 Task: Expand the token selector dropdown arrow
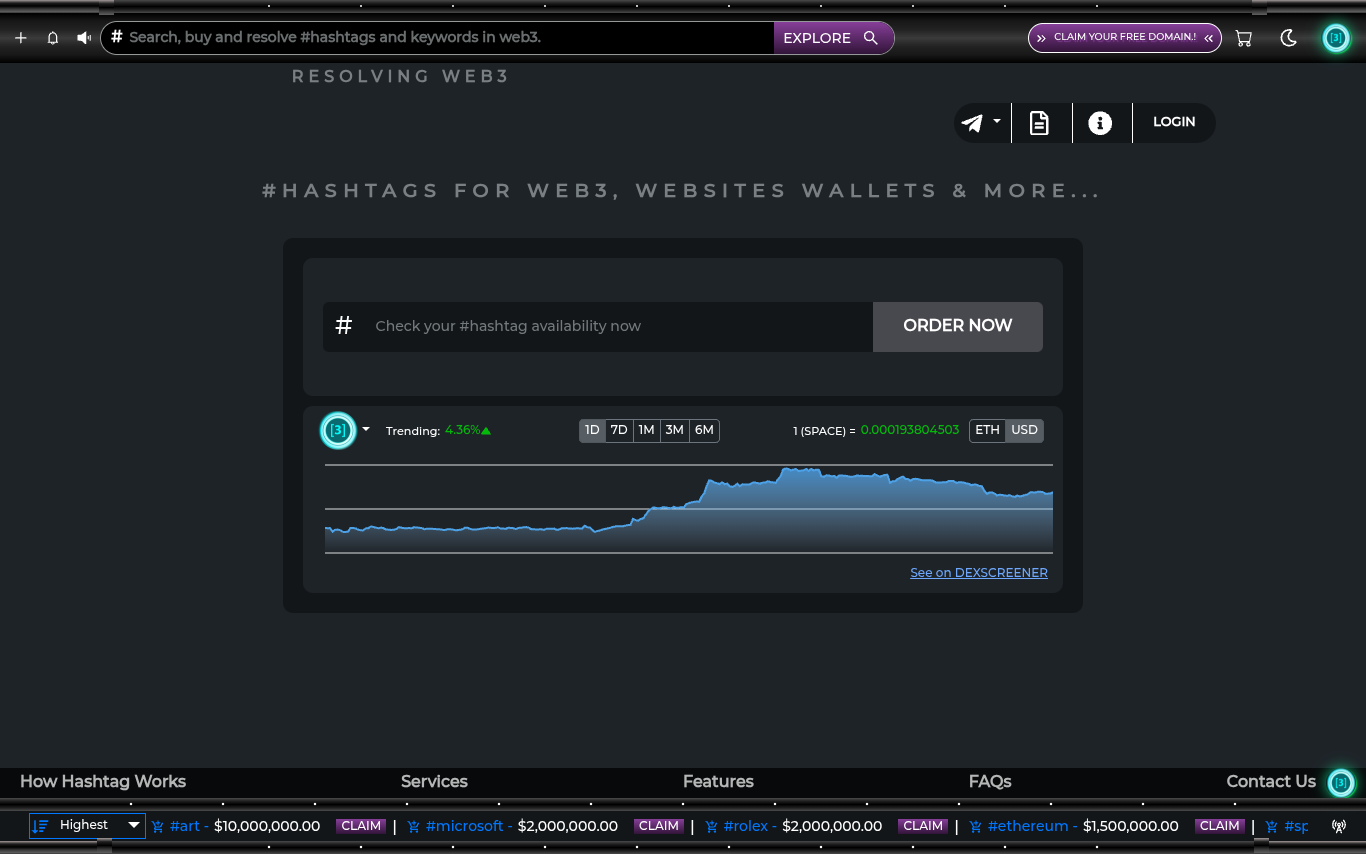tap(366, 429)
